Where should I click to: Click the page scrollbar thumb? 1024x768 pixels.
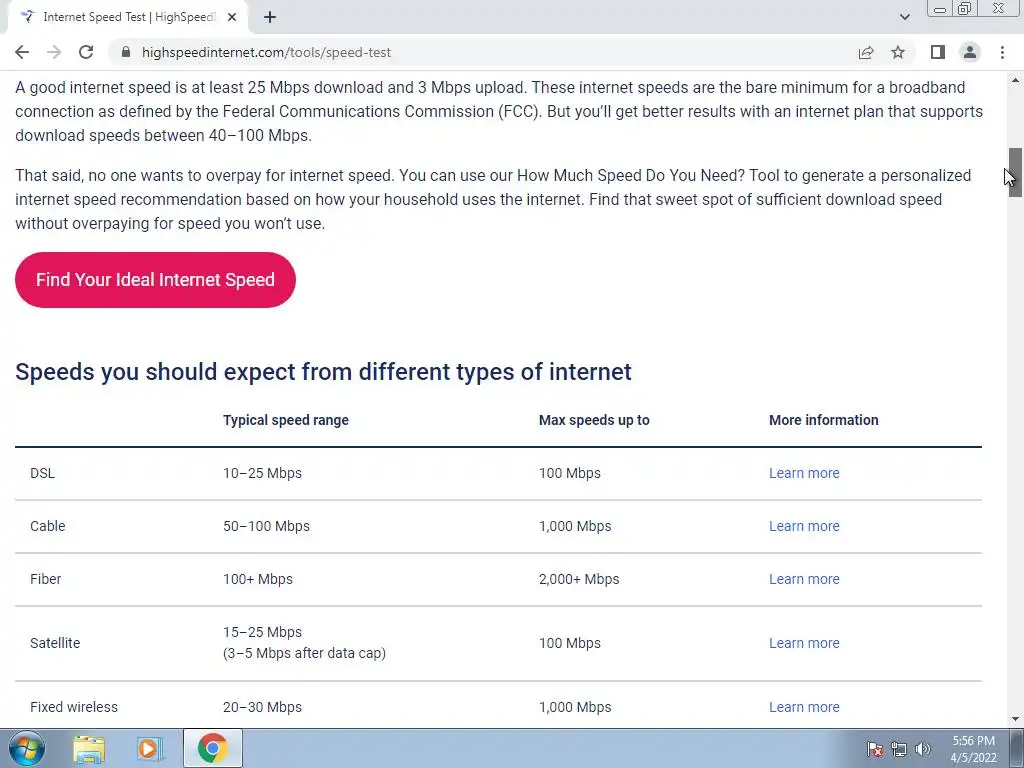(x=1015, y=172)
